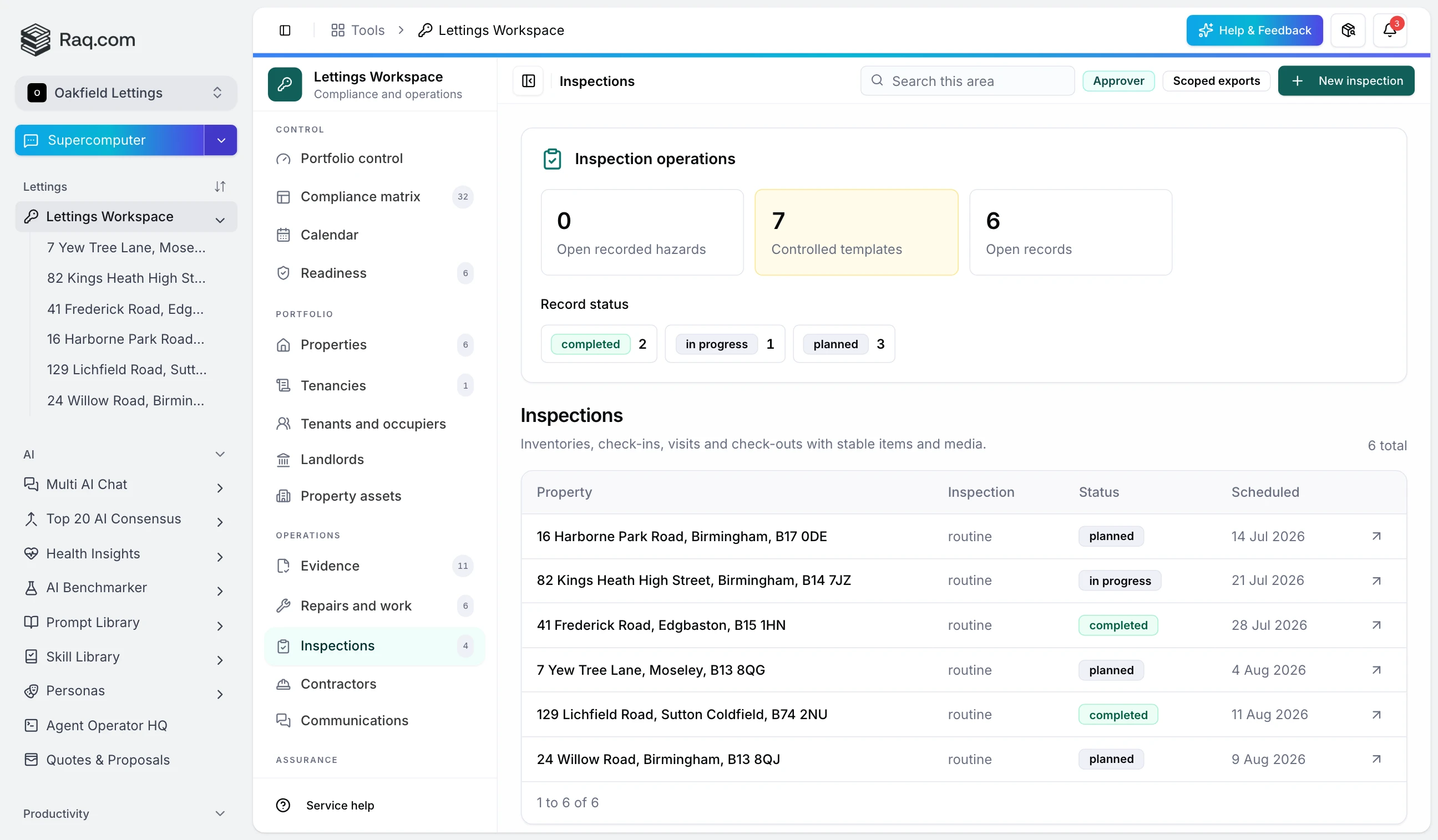Expand Personas
This screenshot has height=840, width=1438.
pos(220,695)
